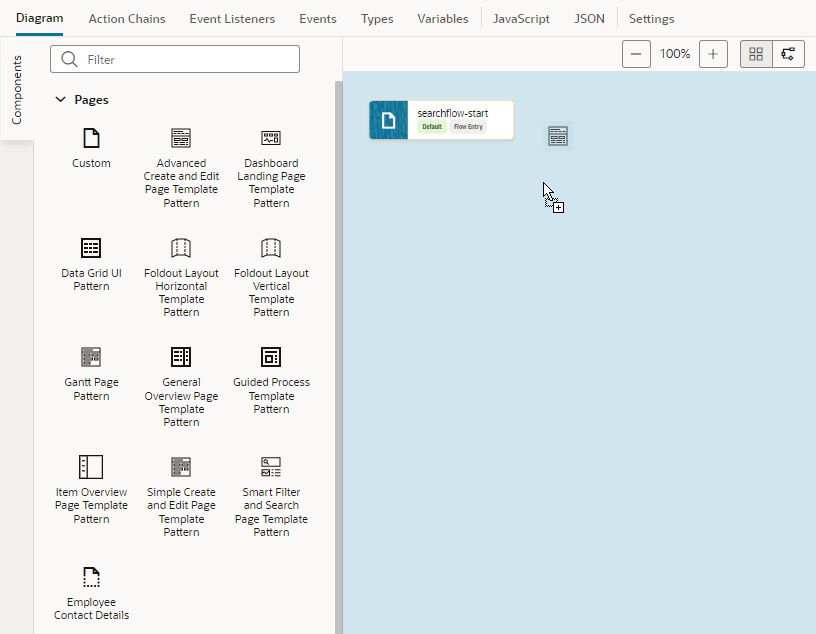Click the Employee Contact Details pattern icon
This screenshot has height=634, width=816.
[91, 577]
